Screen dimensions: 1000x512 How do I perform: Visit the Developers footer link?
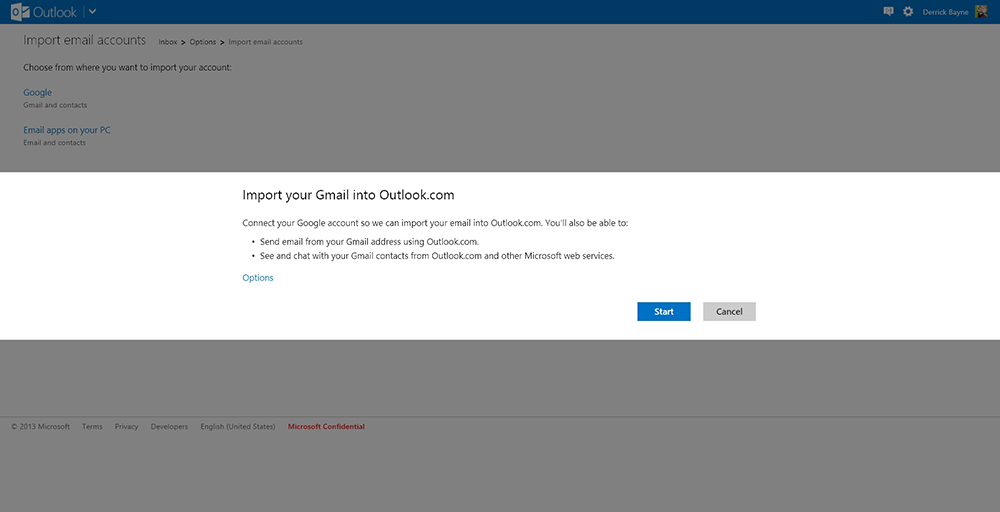(169, 427)
